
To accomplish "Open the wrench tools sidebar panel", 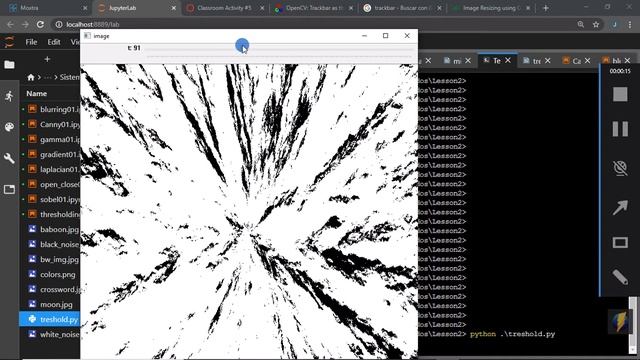I will click(9, 158).
